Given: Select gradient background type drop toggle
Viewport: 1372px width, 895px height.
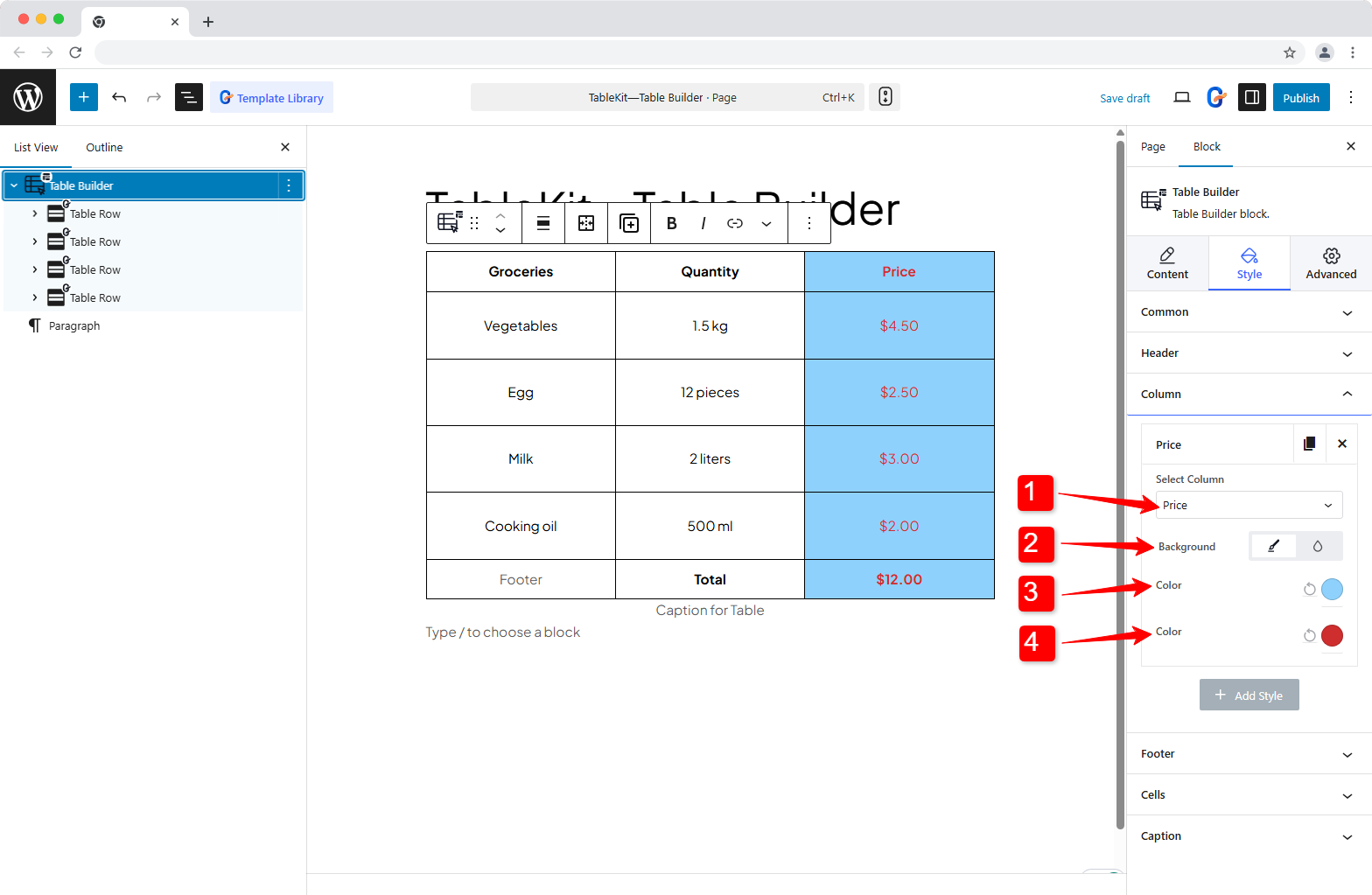Looking at the screenshot, I should 1318,546.
